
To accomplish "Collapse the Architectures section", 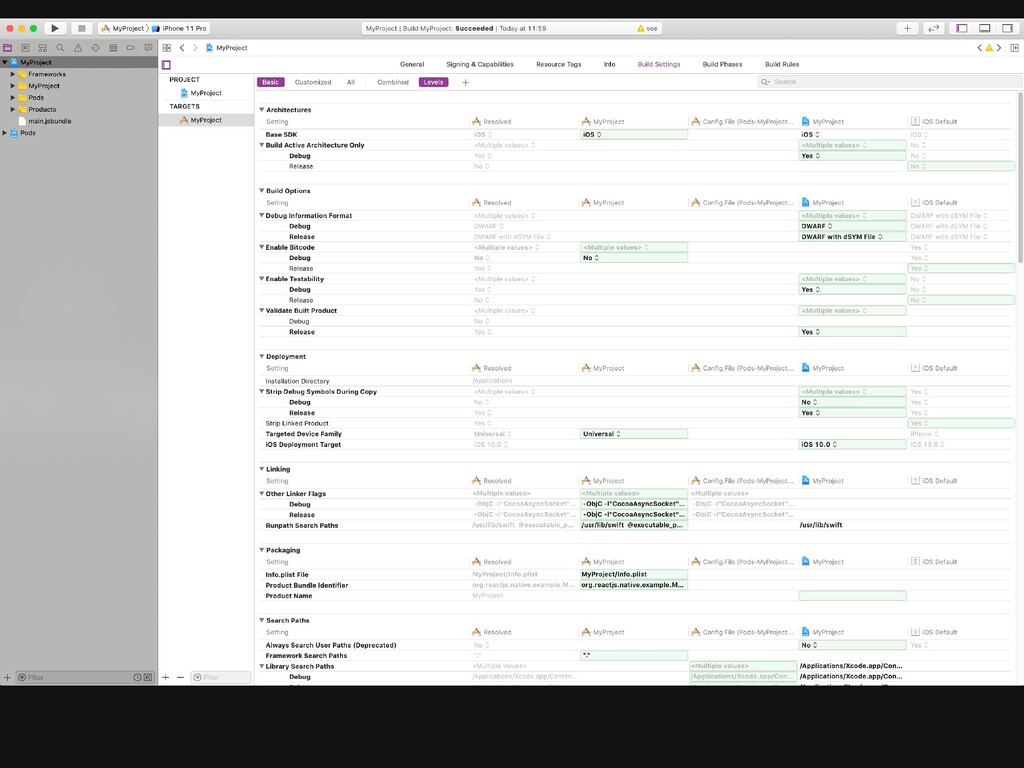I will (261, 110).
